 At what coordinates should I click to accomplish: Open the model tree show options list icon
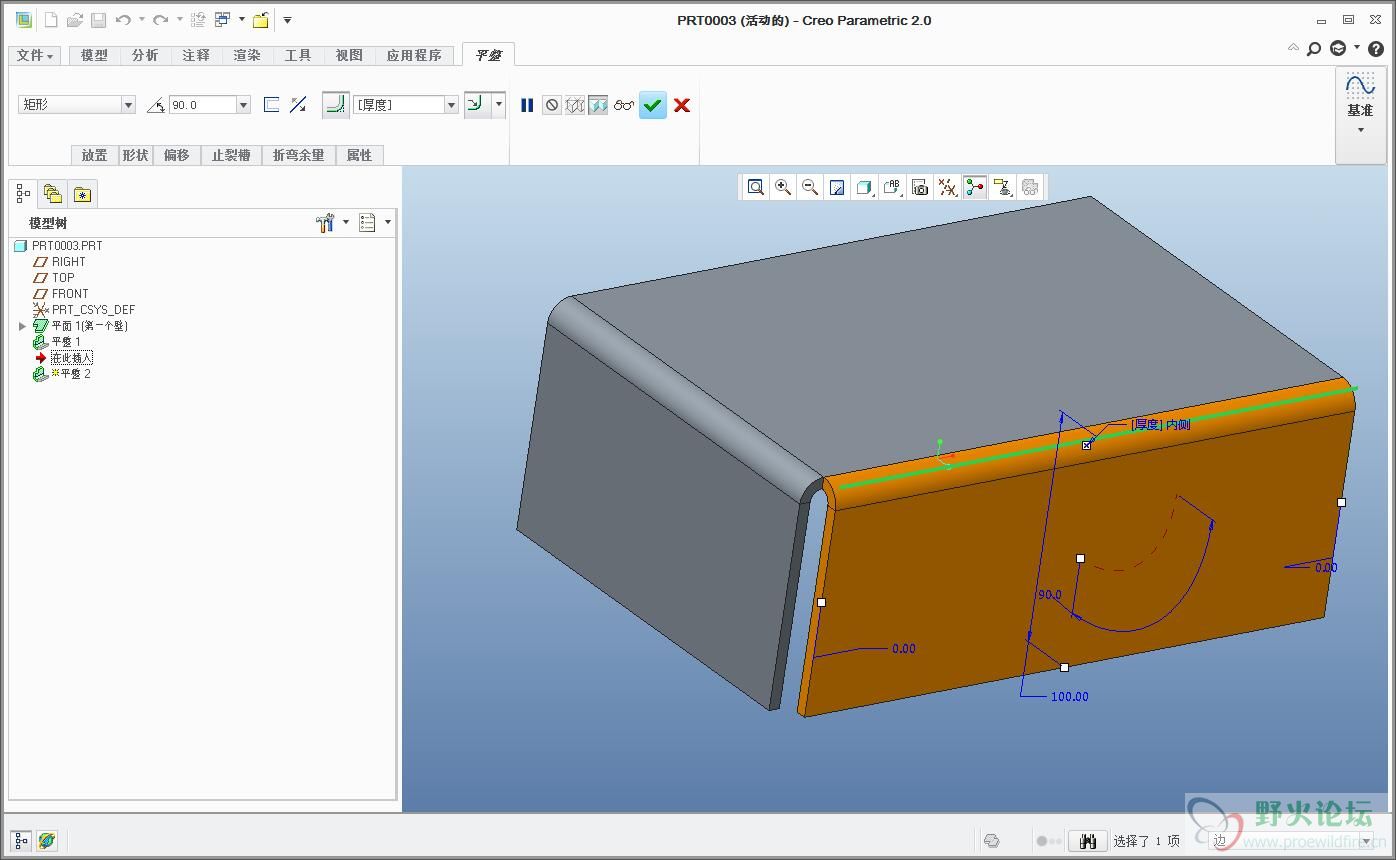[367, 223]
